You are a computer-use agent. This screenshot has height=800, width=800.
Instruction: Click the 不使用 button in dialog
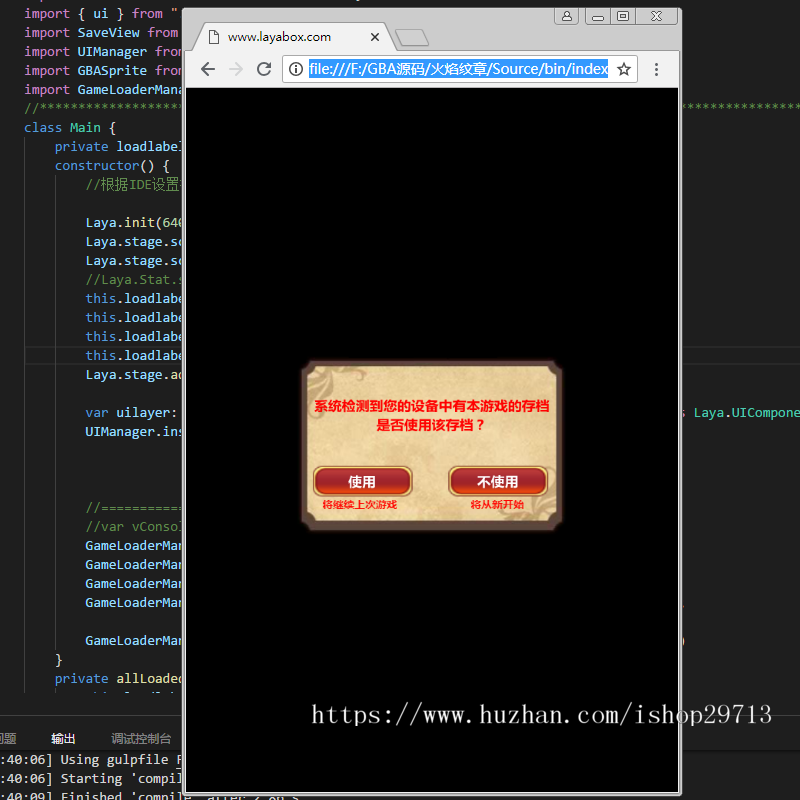coord(497,481)
